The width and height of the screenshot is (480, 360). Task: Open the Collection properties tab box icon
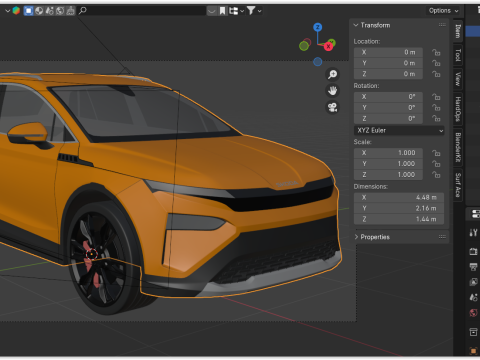(x=473, y=332)
